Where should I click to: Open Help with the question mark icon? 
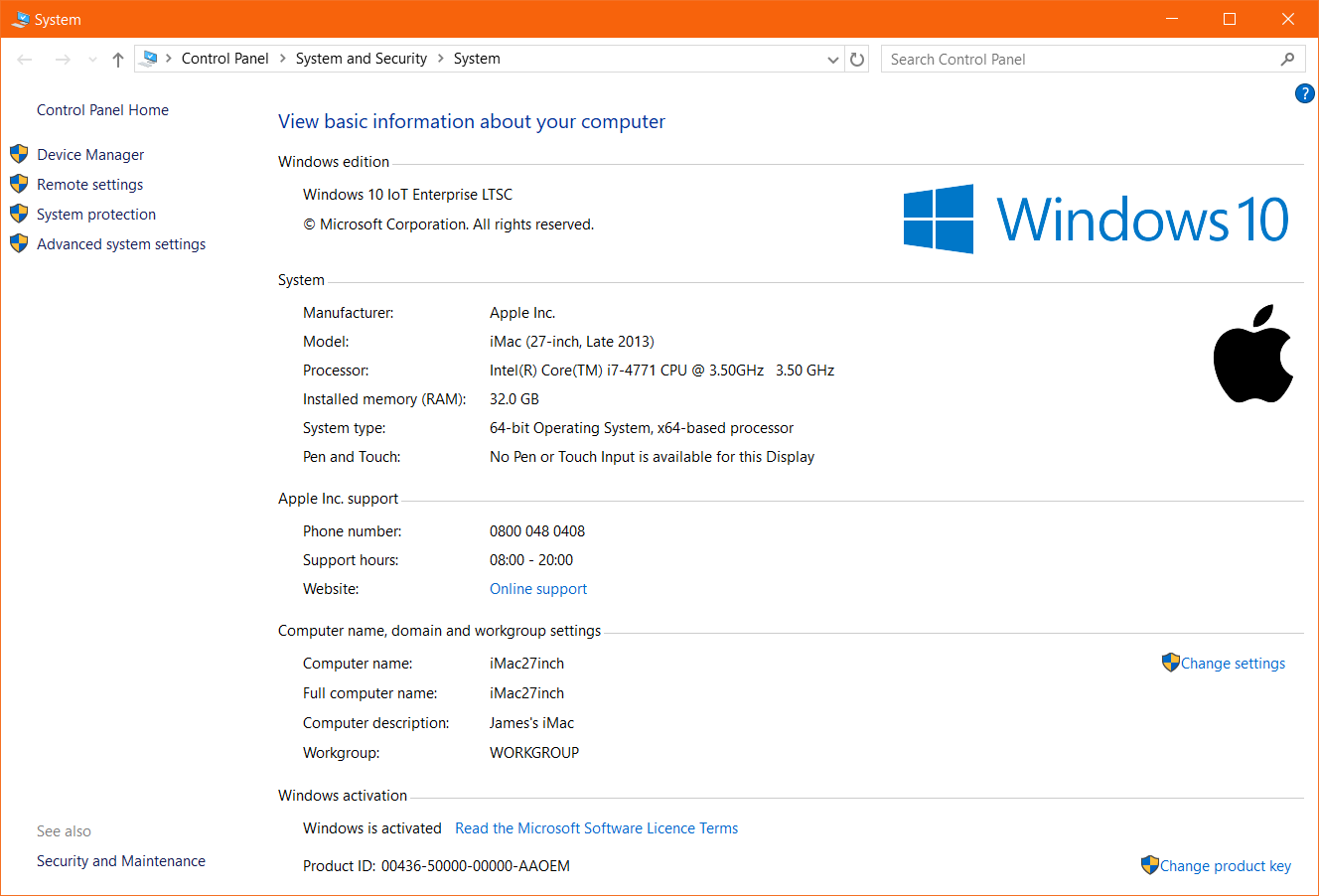click(1305, 93)
